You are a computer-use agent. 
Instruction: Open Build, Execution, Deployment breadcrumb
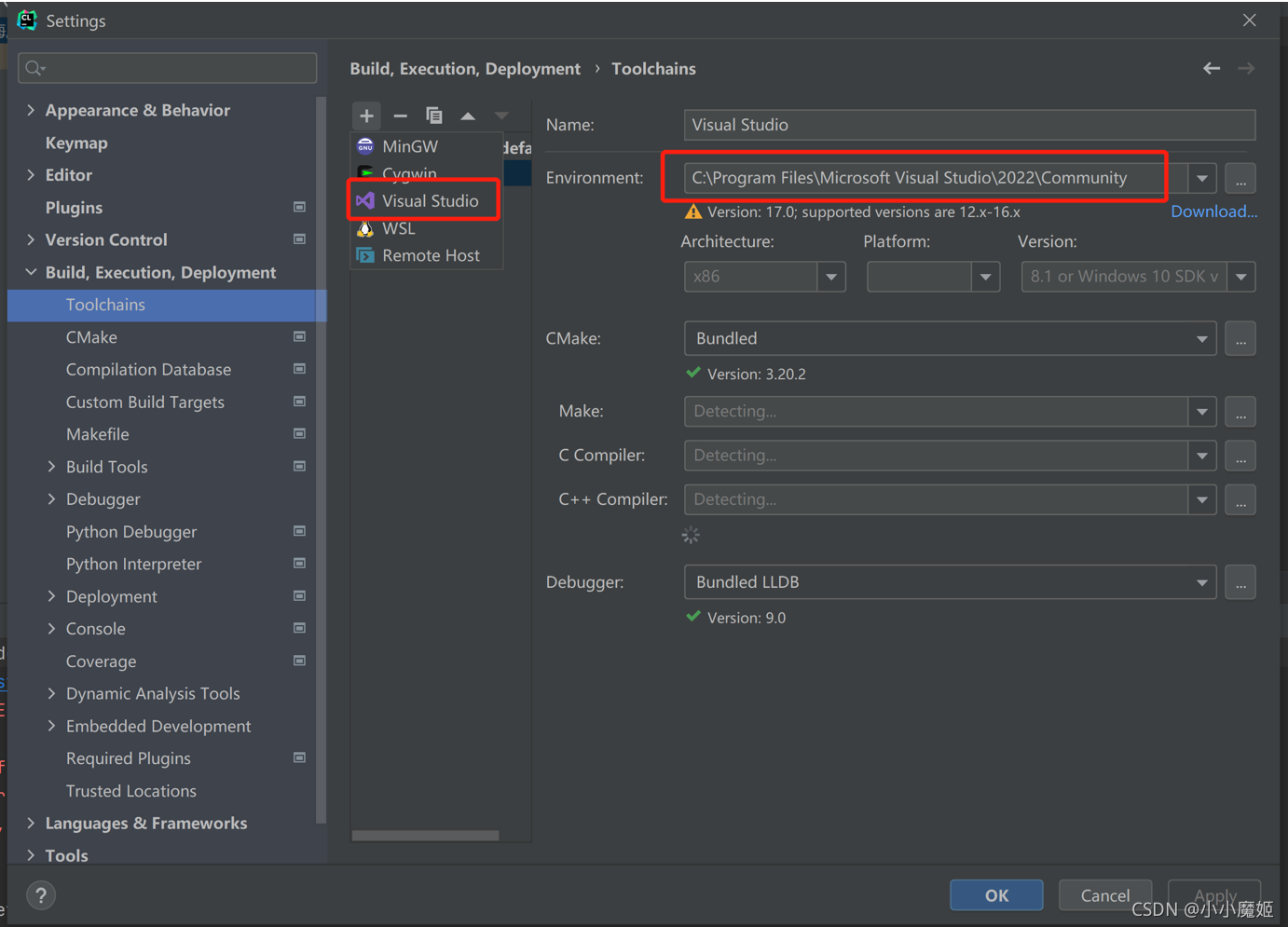465,68
